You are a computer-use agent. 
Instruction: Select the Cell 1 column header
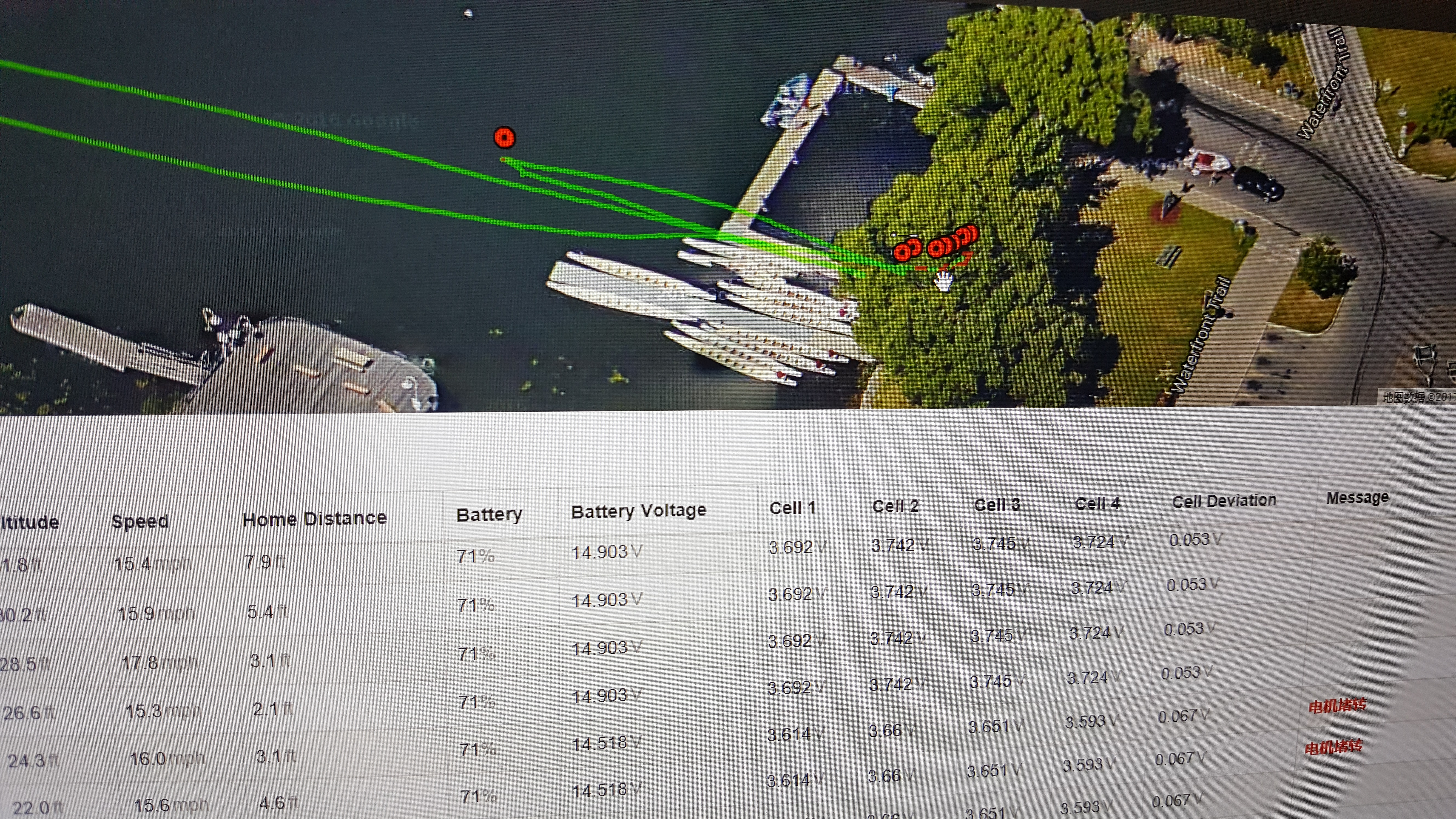(x=792, y=508)
